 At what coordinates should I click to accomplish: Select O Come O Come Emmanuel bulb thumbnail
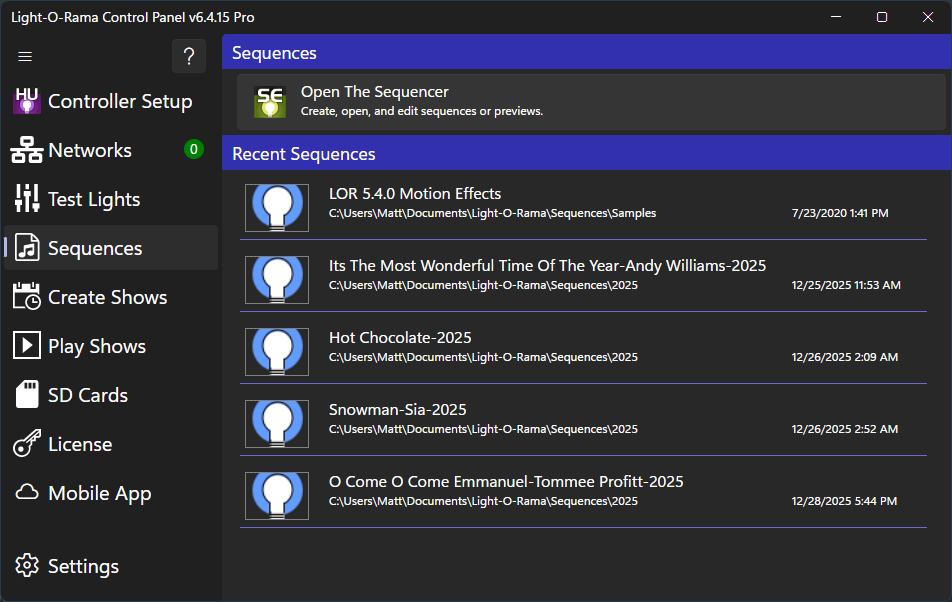277,496
